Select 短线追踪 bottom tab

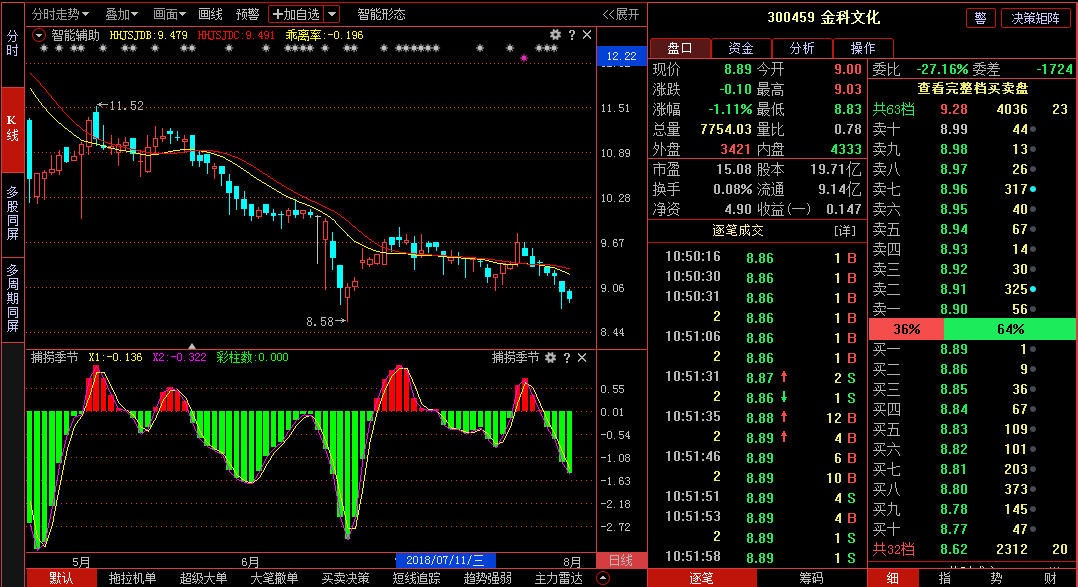416,578
